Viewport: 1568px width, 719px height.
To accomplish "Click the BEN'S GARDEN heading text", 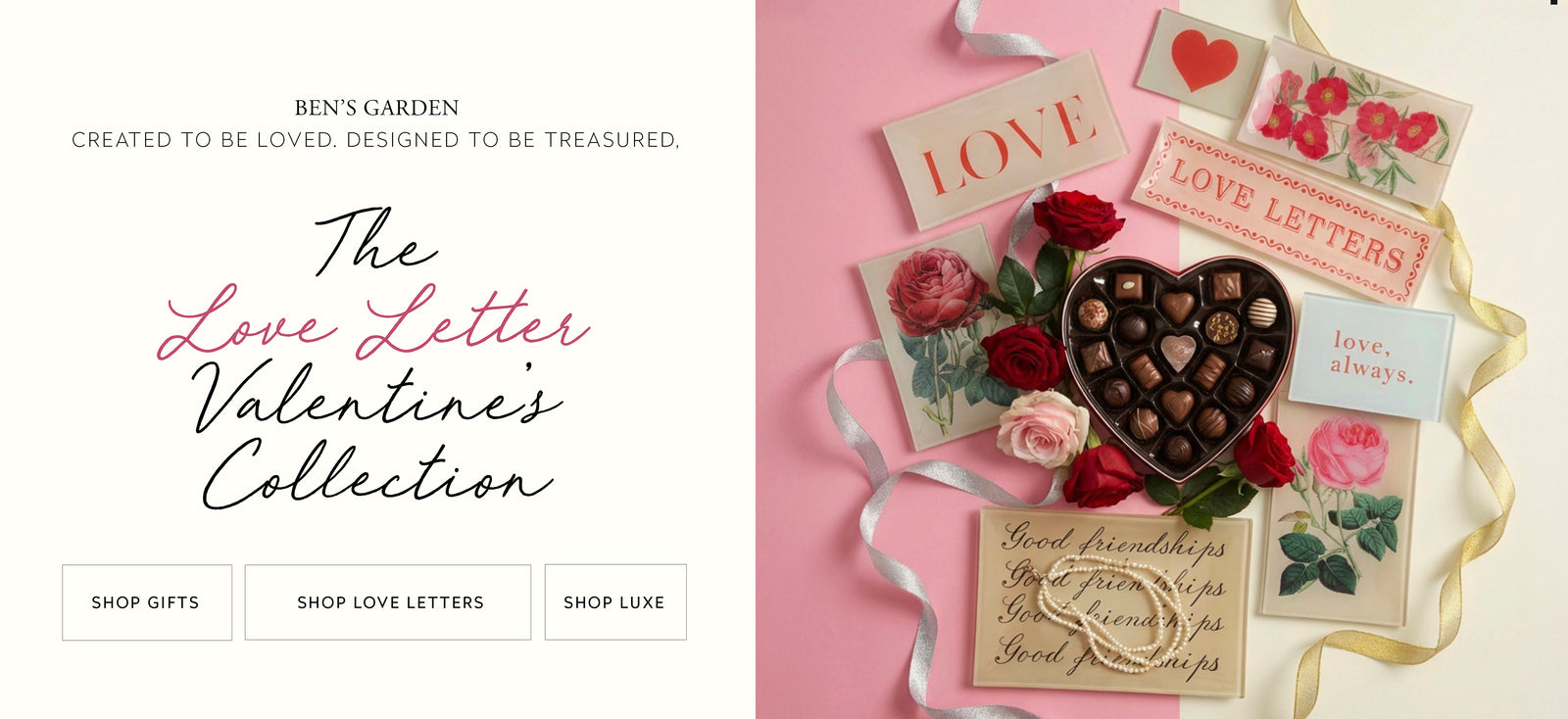I will pos(376,108).
